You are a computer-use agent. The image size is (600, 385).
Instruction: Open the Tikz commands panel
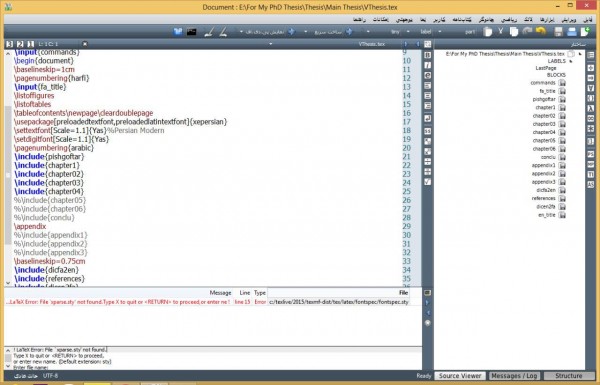pyautogui.click(x=590, y=174)
